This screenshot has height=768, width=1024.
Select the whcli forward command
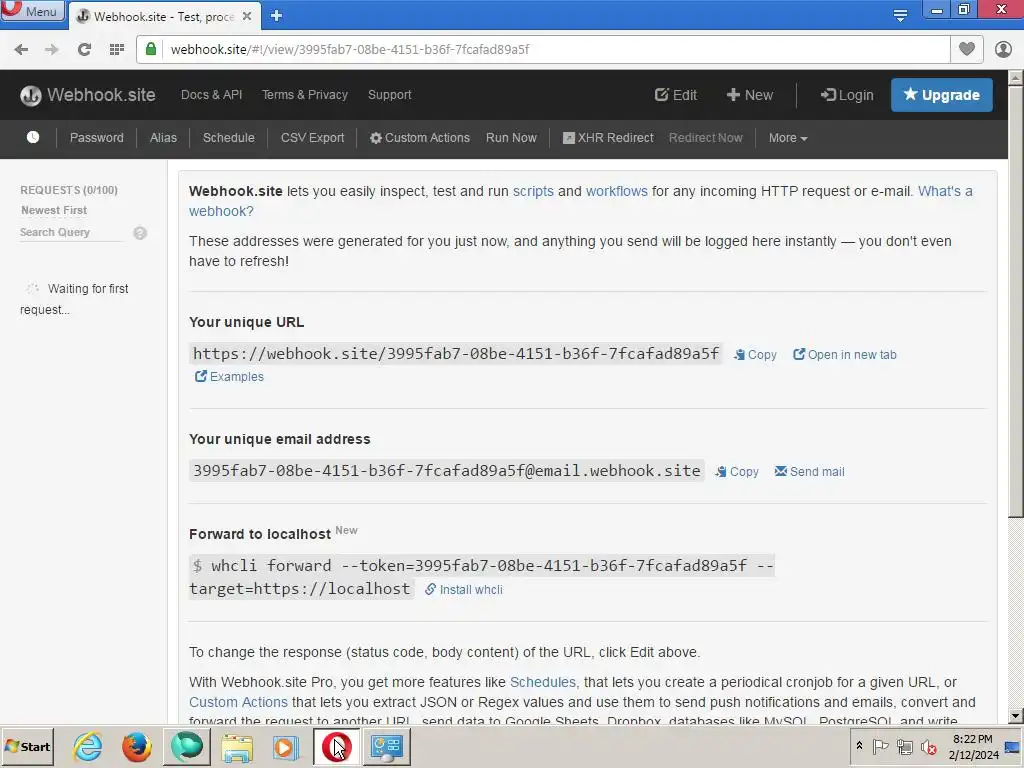coord(481,577)
